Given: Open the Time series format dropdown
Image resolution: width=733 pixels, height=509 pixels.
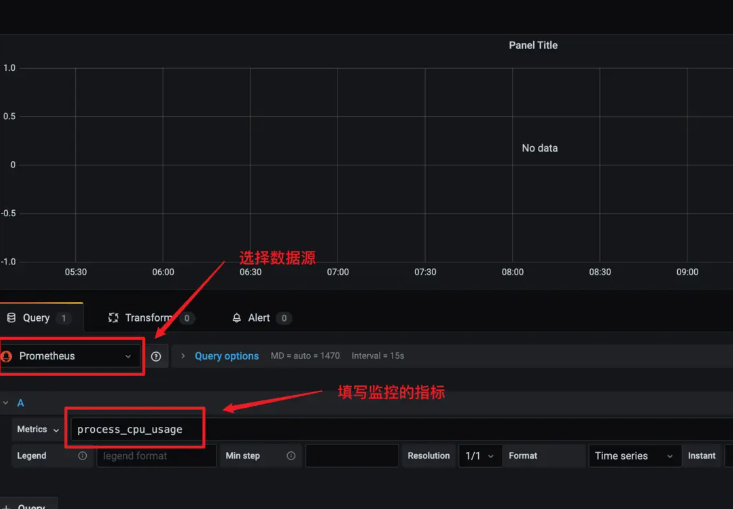Looking at the screenshot, I should [634, 456].
